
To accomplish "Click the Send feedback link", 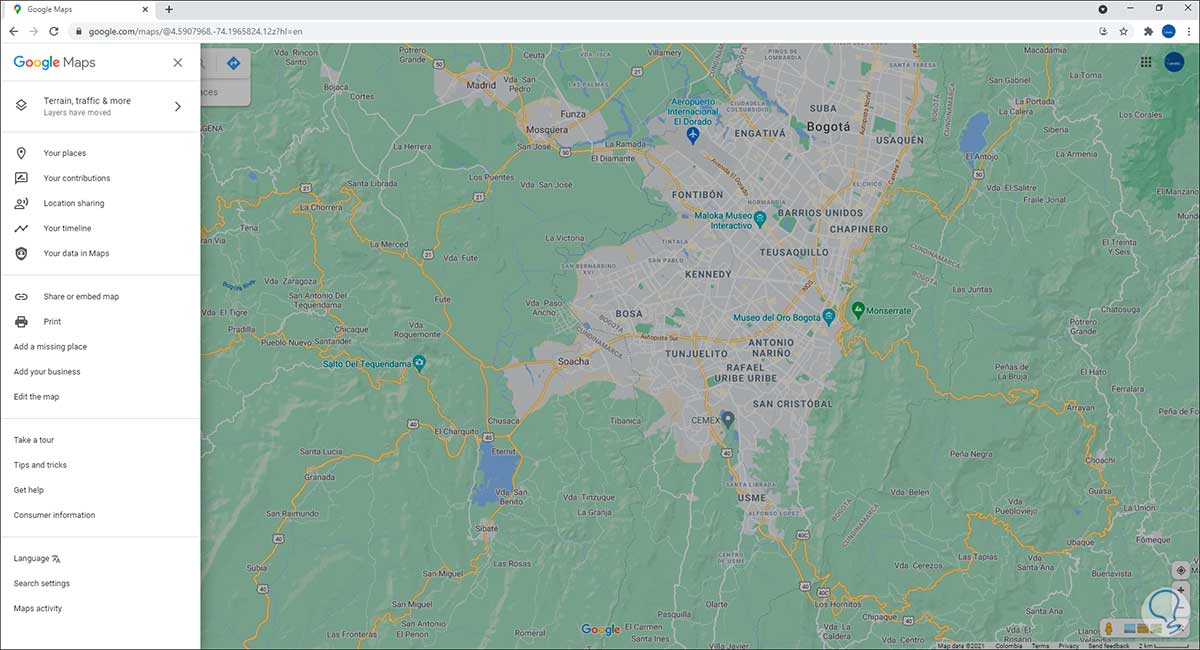I will coord(1109,646).
